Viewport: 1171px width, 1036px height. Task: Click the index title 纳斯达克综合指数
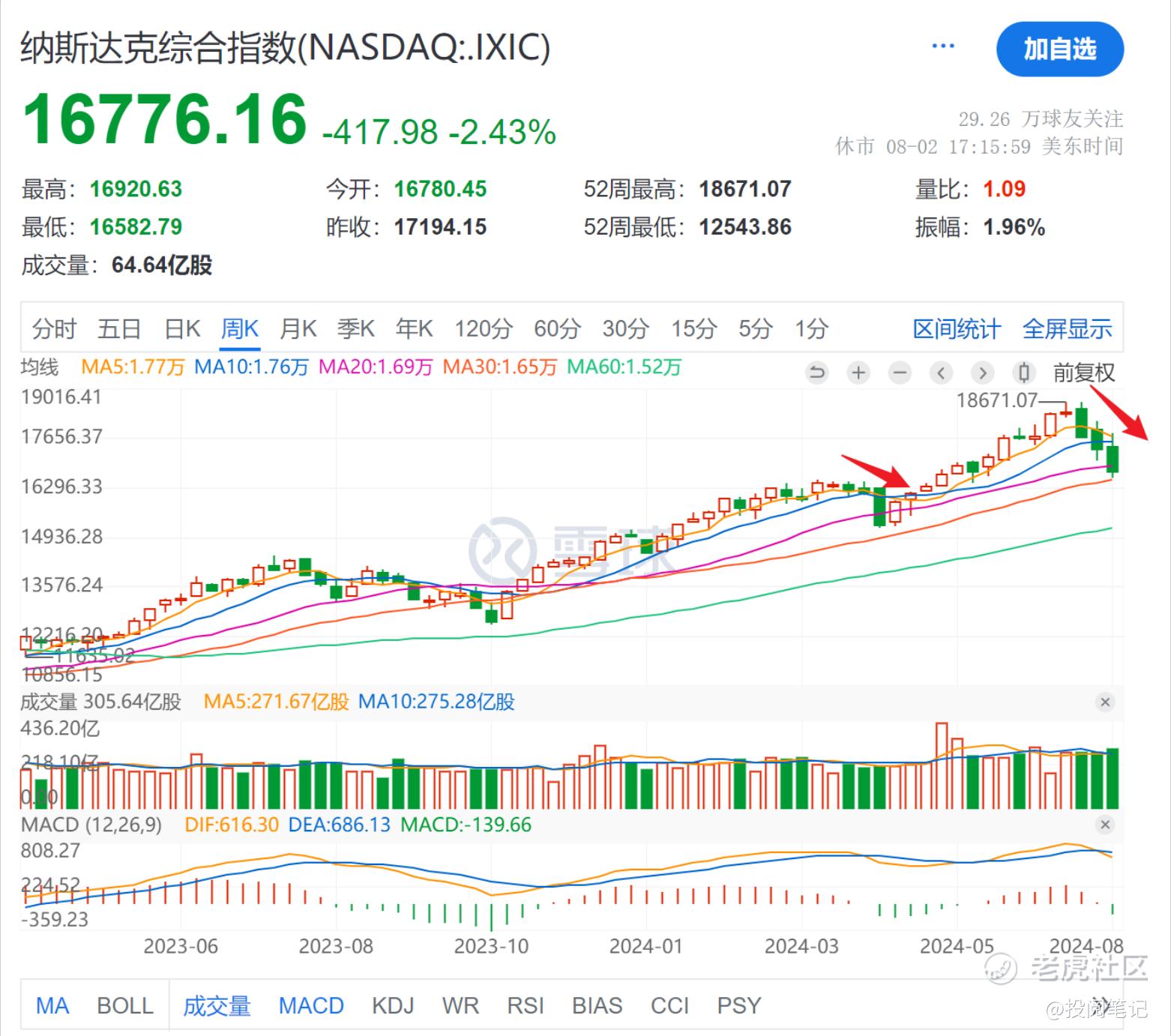click(285, 48)
